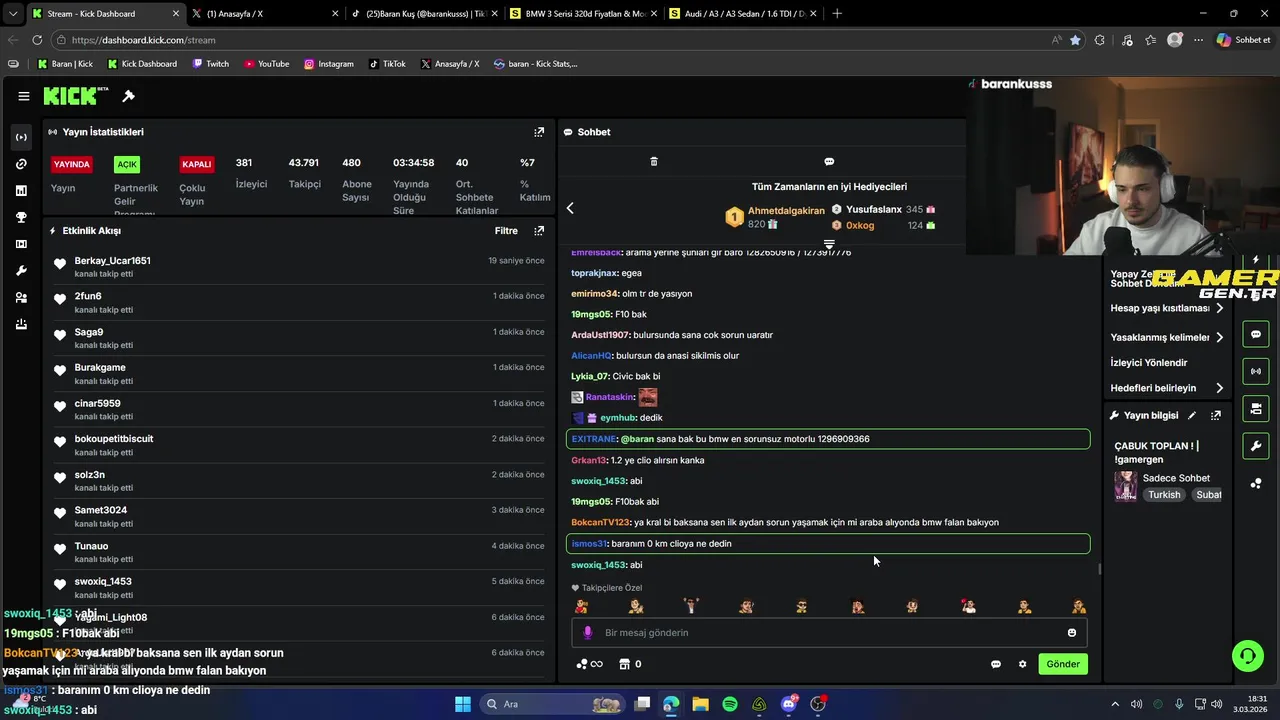Toggle the broadcast signal button on right rail
Image resolution: width=1280 pixels, height=720 pixels.
(x=1256, y=371)
